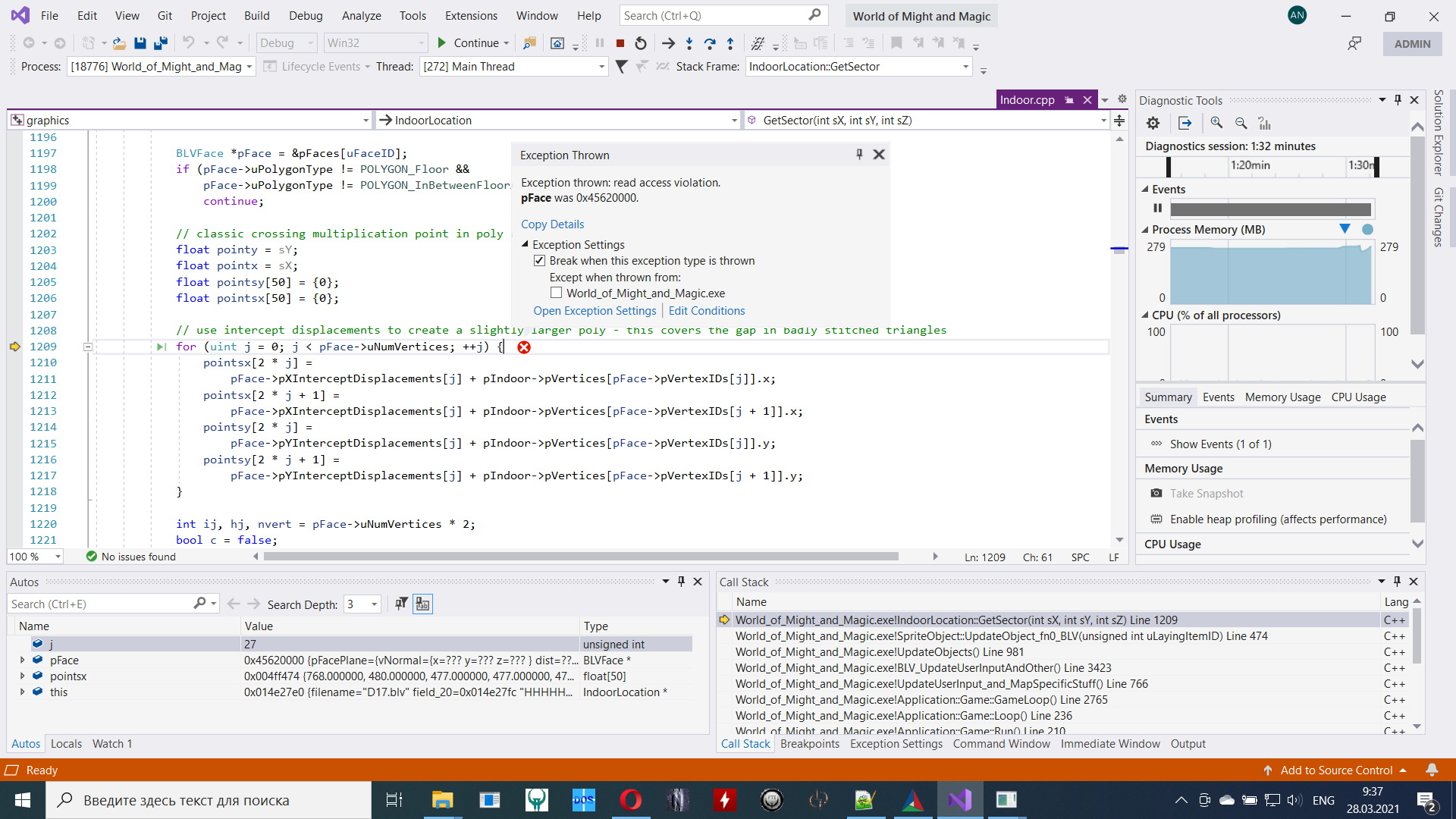Click the Step Out debug icon
This screenshot has height=819, width=1456.
(x=732, y=43)
